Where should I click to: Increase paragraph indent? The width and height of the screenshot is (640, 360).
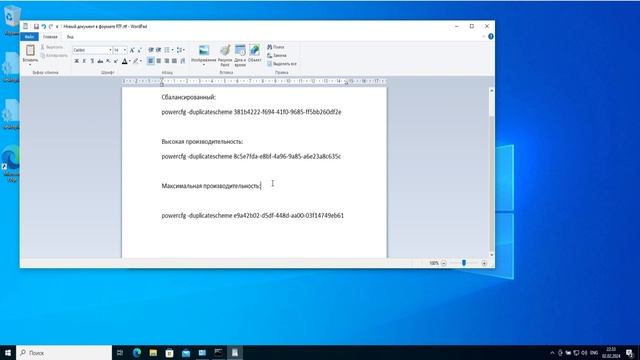[x=158, y=50]
